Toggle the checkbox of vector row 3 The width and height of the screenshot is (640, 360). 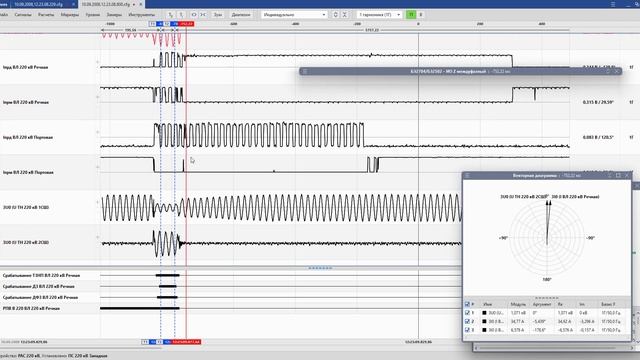(x=467, y=330)
